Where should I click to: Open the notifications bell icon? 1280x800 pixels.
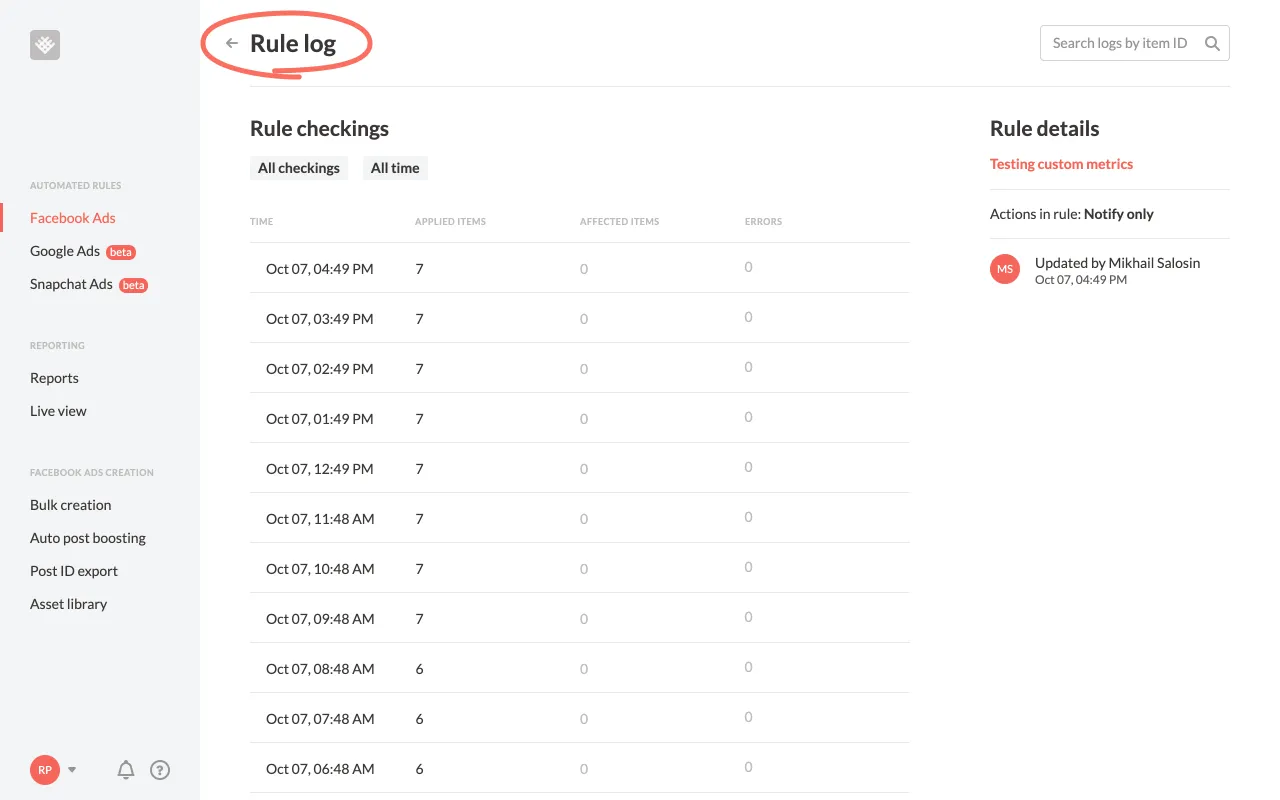125,770
